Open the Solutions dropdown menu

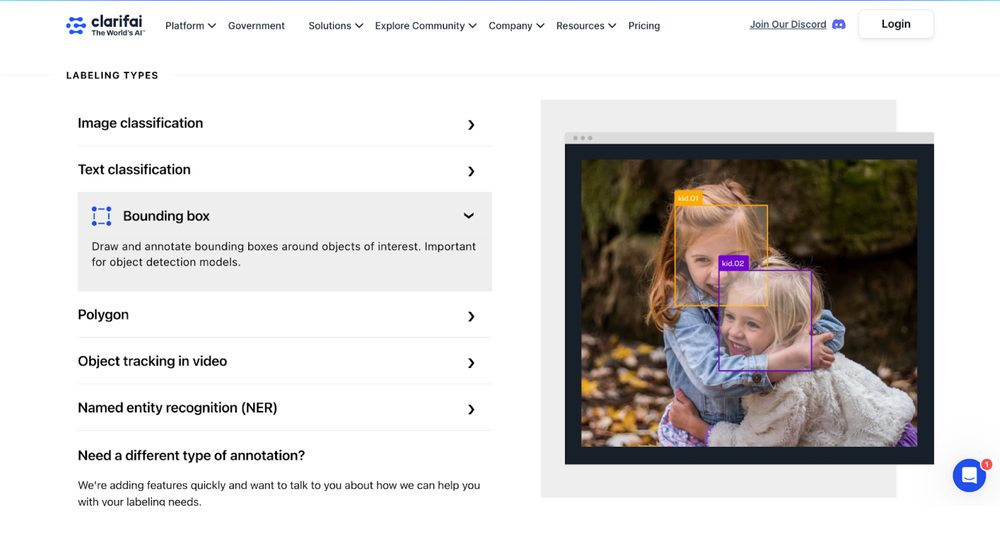pos(335,26)
